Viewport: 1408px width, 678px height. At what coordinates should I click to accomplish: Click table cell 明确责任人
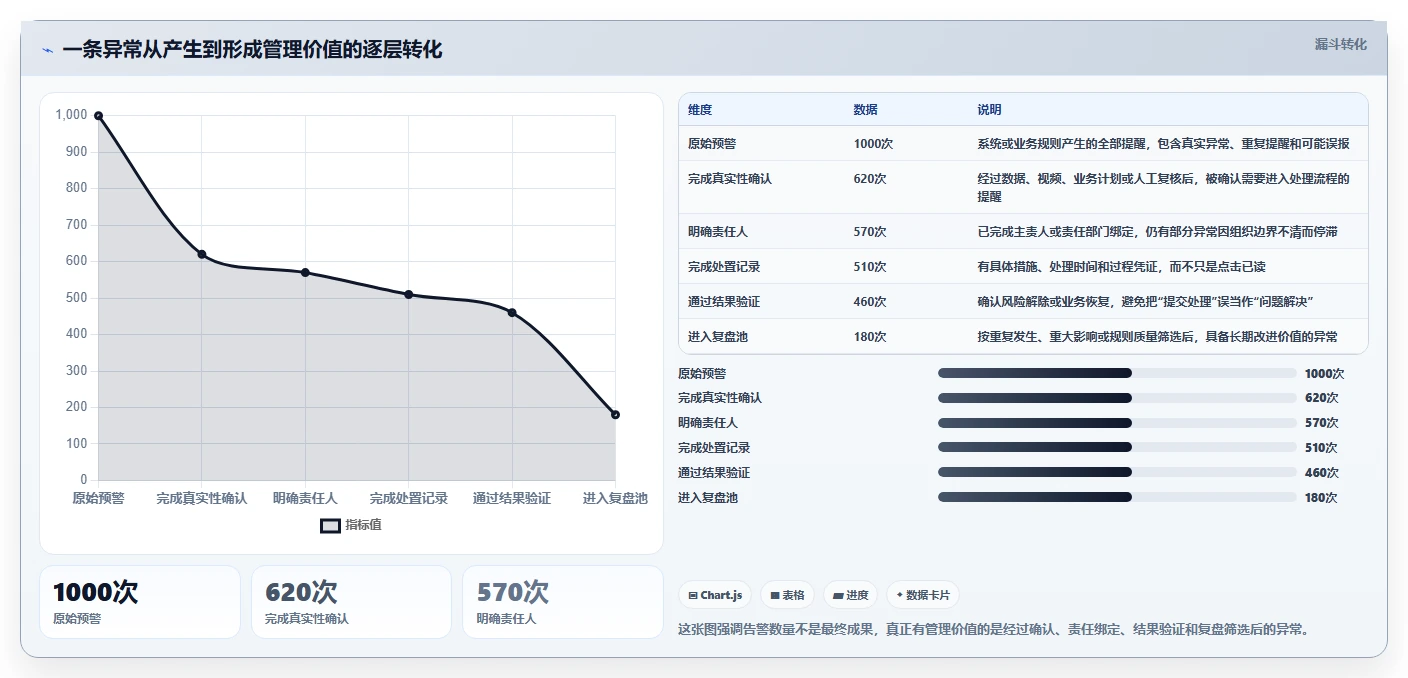(x=718, y=232)
